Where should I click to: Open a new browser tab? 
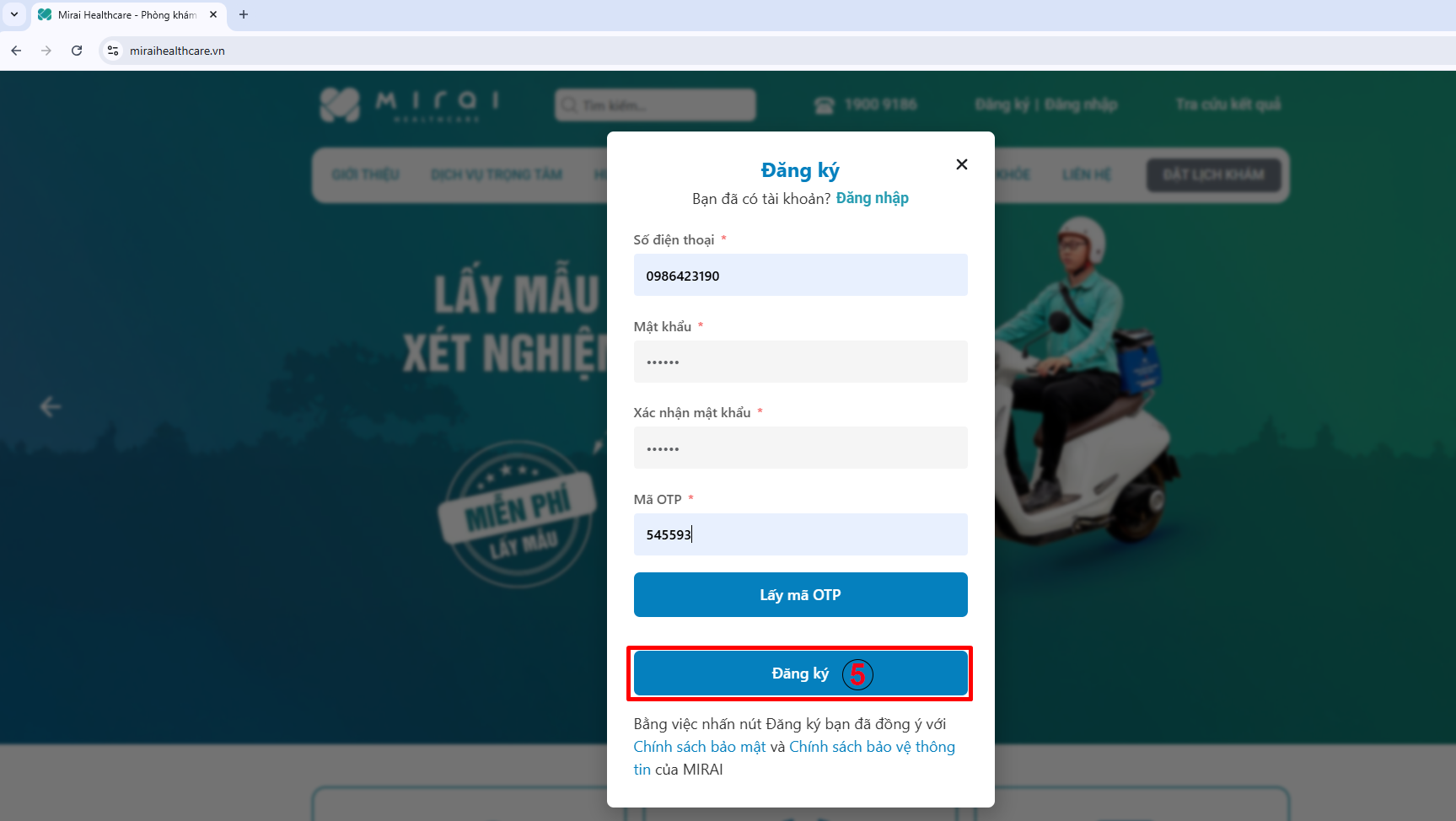click(x=244, y=14)
